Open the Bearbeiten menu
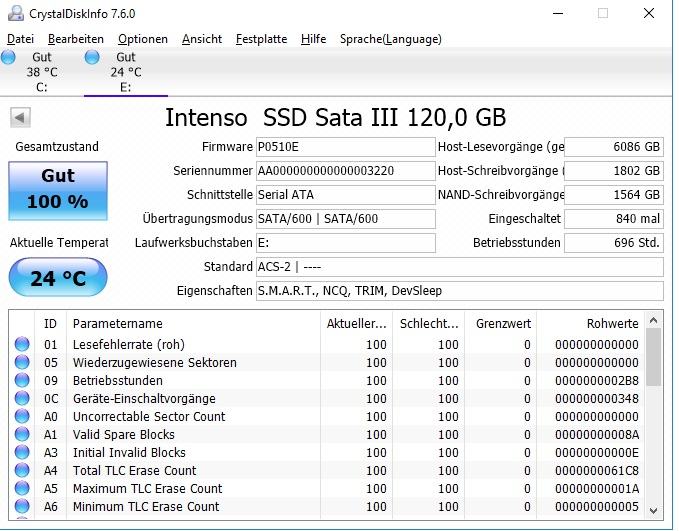The width and height of the screenshot is (679, 531). click(76, 39)
